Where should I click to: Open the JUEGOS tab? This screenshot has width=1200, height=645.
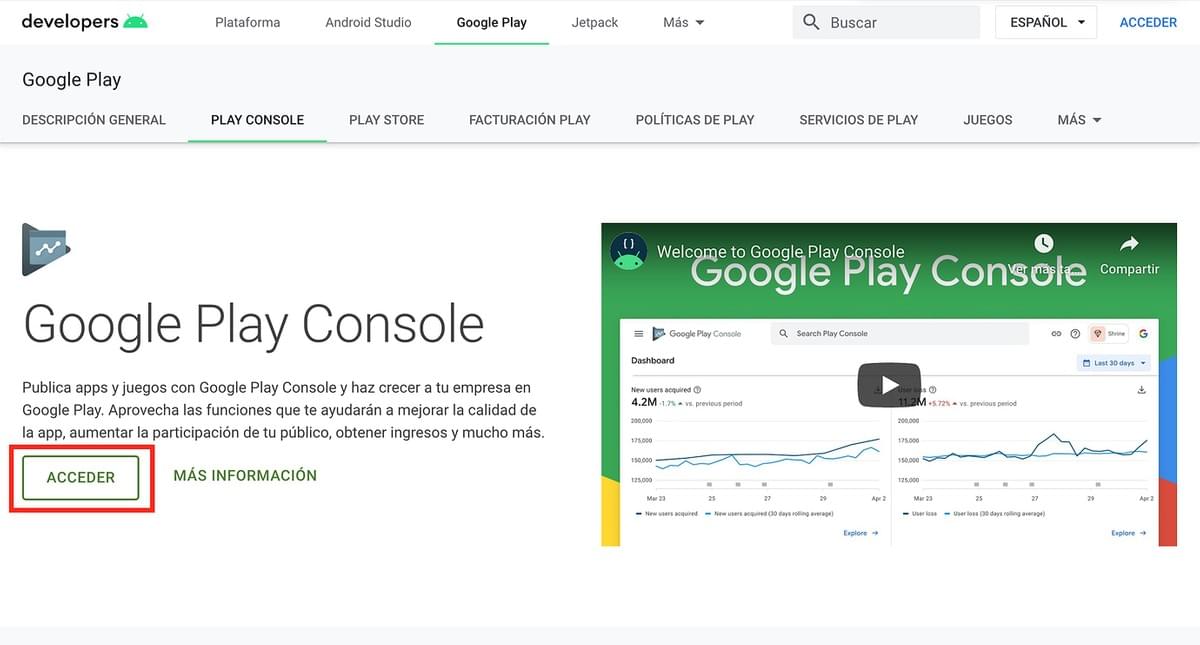pyautogui.click(x=988, y=120)
